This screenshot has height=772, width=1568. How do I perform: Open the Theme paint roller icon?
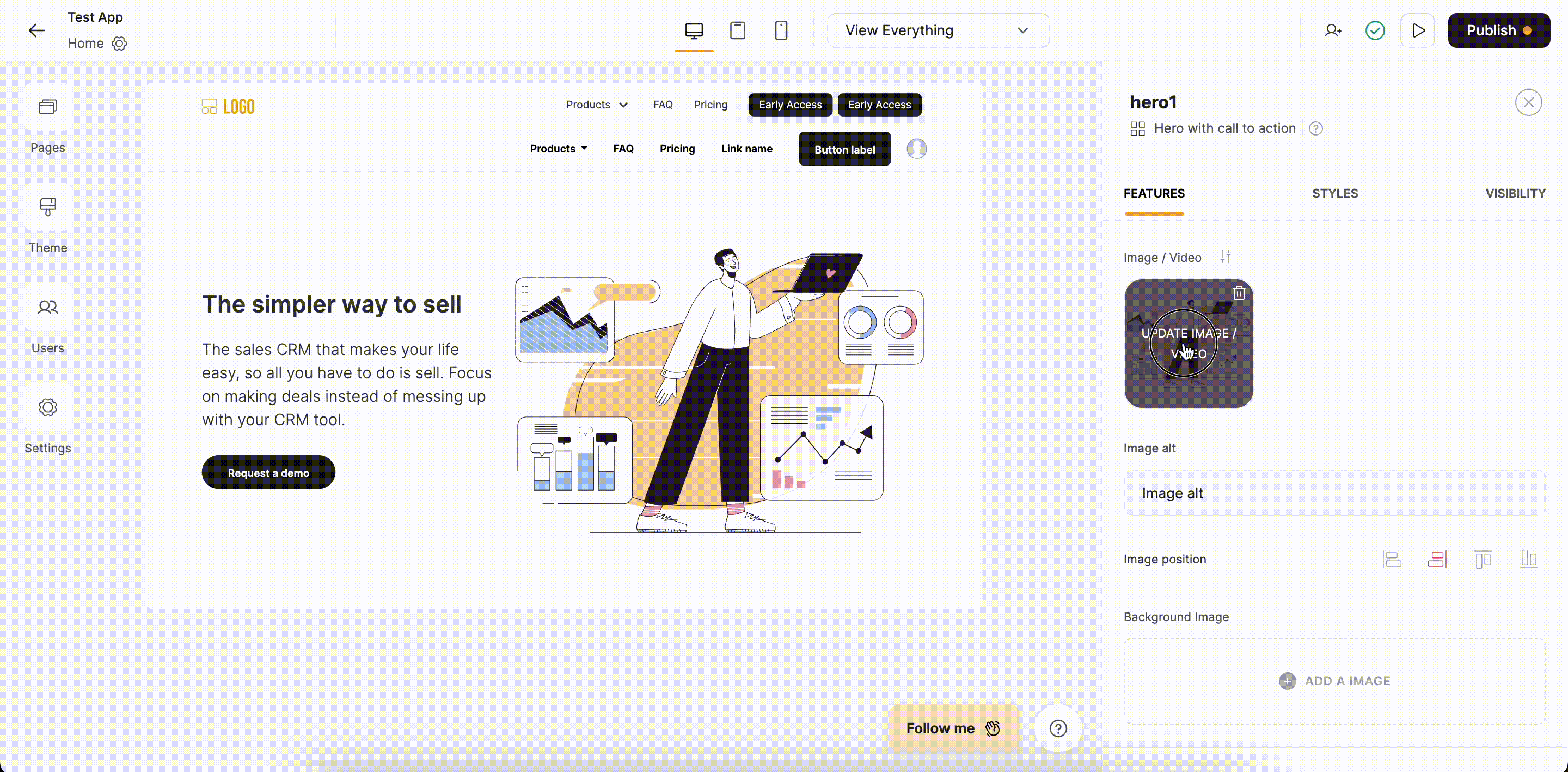[47, 207]
